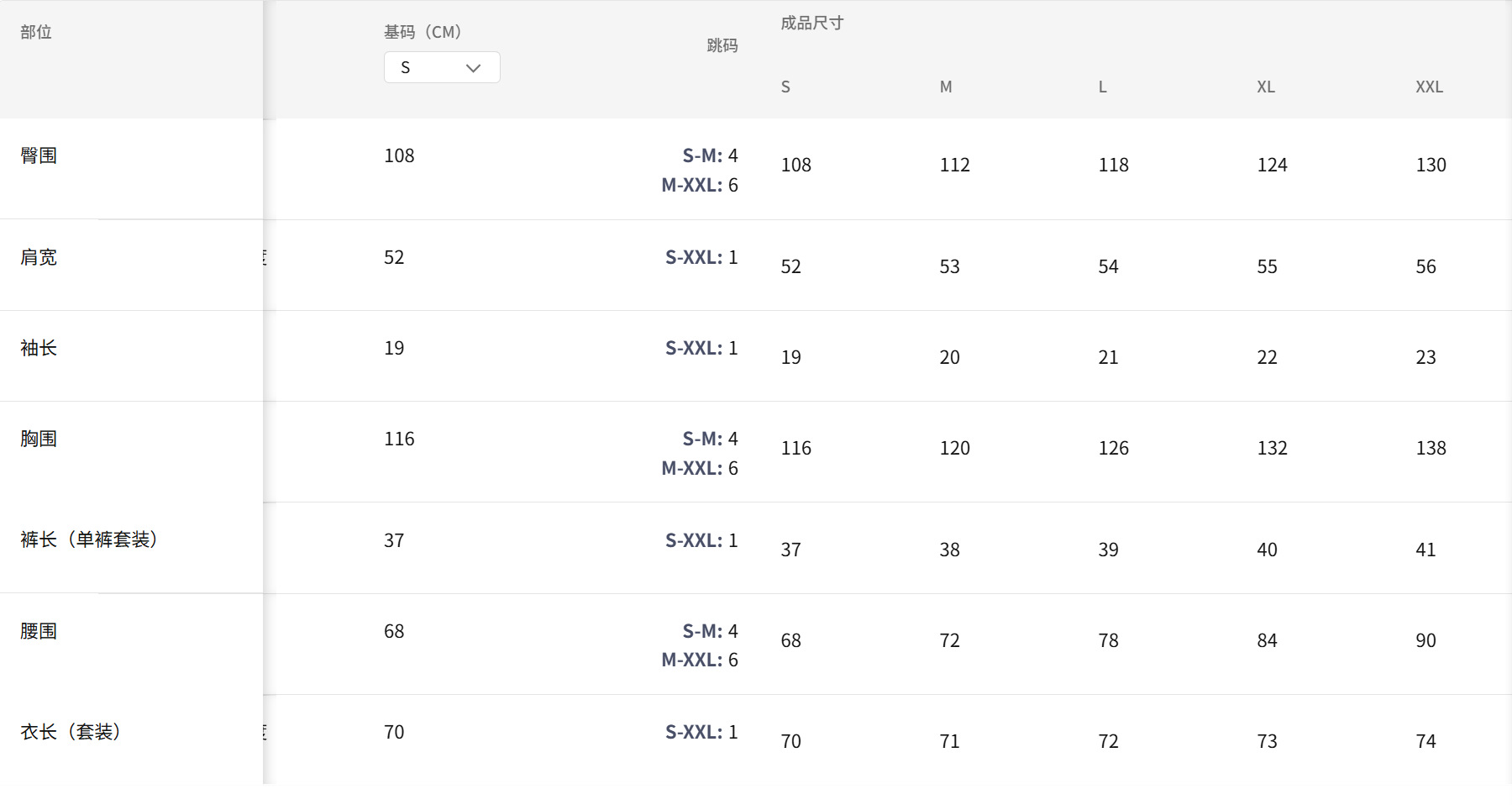1512x805 pixels.
Task: Click 肩宽 grading rule S-XXL: 1
Action: (701, 257)
